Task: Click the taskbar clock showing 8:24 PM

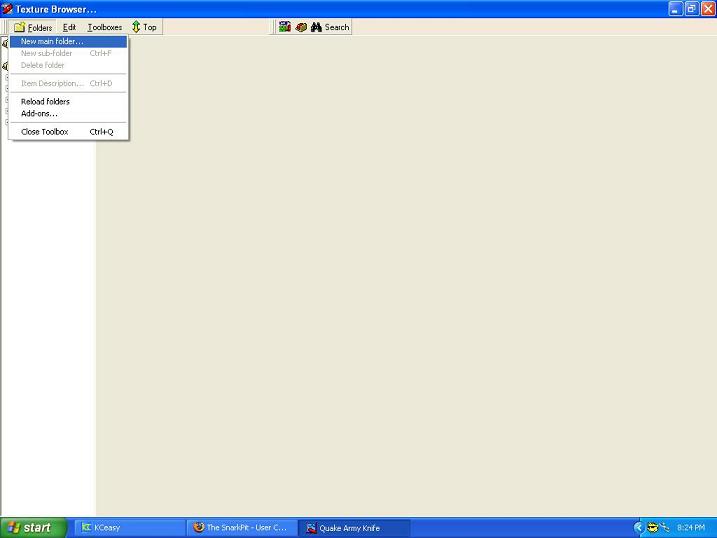Action: click(x=692, y=528)
